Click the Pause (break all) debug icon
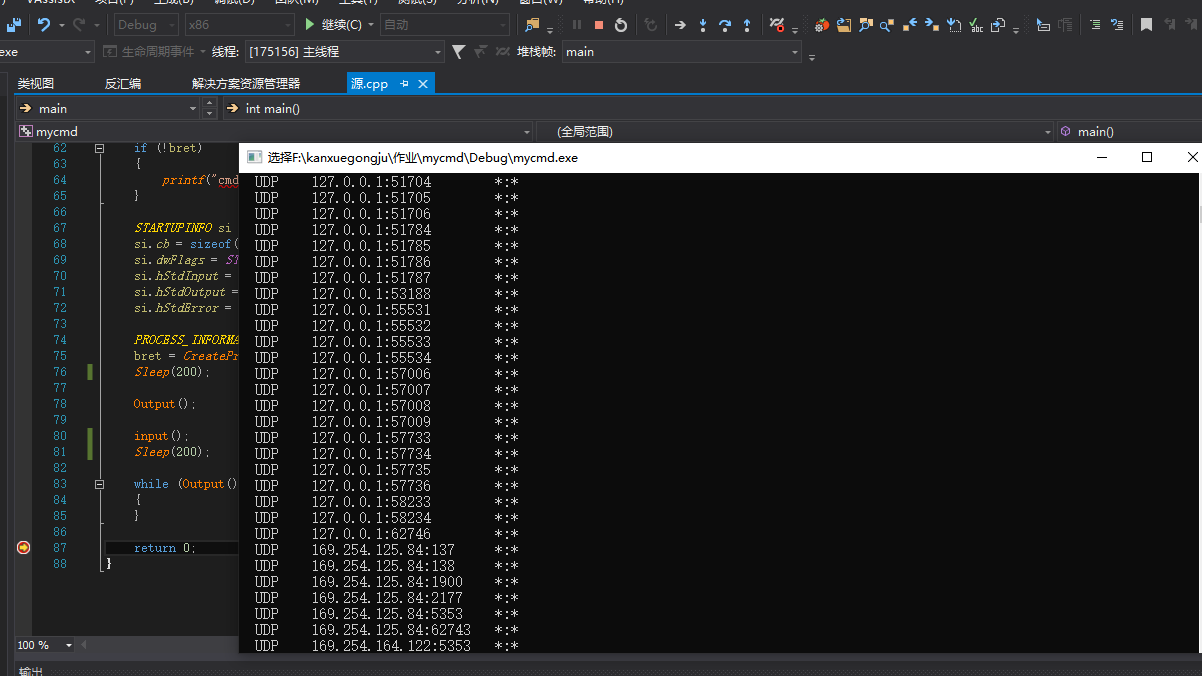Screen dimensions: 1202x676 click(x=577, y=24)
